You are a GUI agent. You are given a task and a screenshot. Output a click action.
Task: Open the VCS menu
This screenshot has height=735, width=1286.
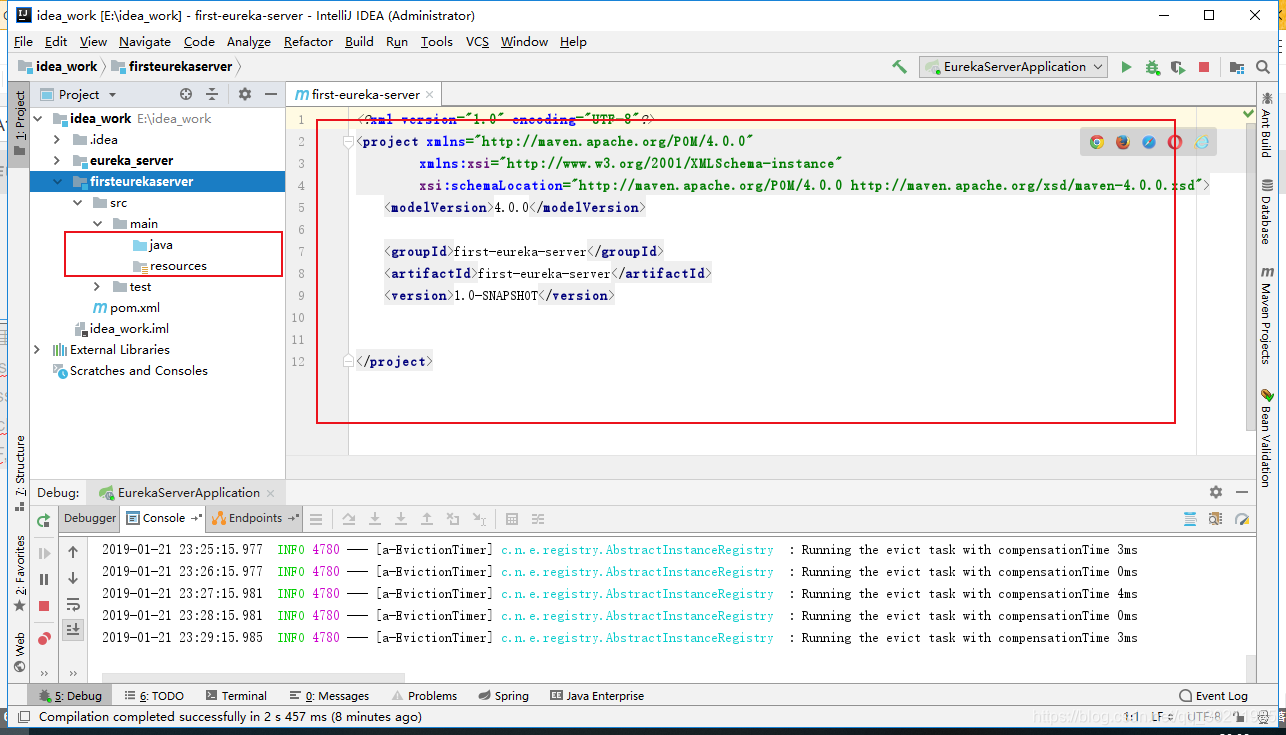477,41
